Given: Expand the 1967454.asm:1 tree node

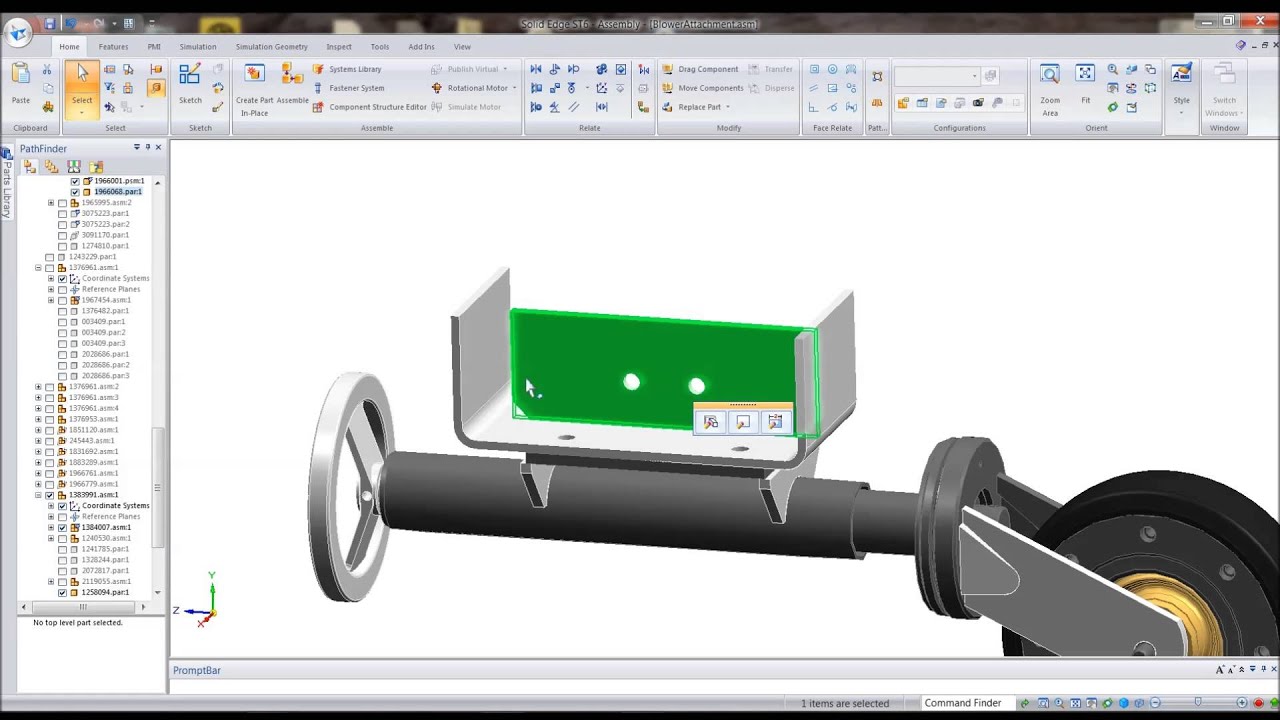Looking at the screenshot, I should coord(51,300).
